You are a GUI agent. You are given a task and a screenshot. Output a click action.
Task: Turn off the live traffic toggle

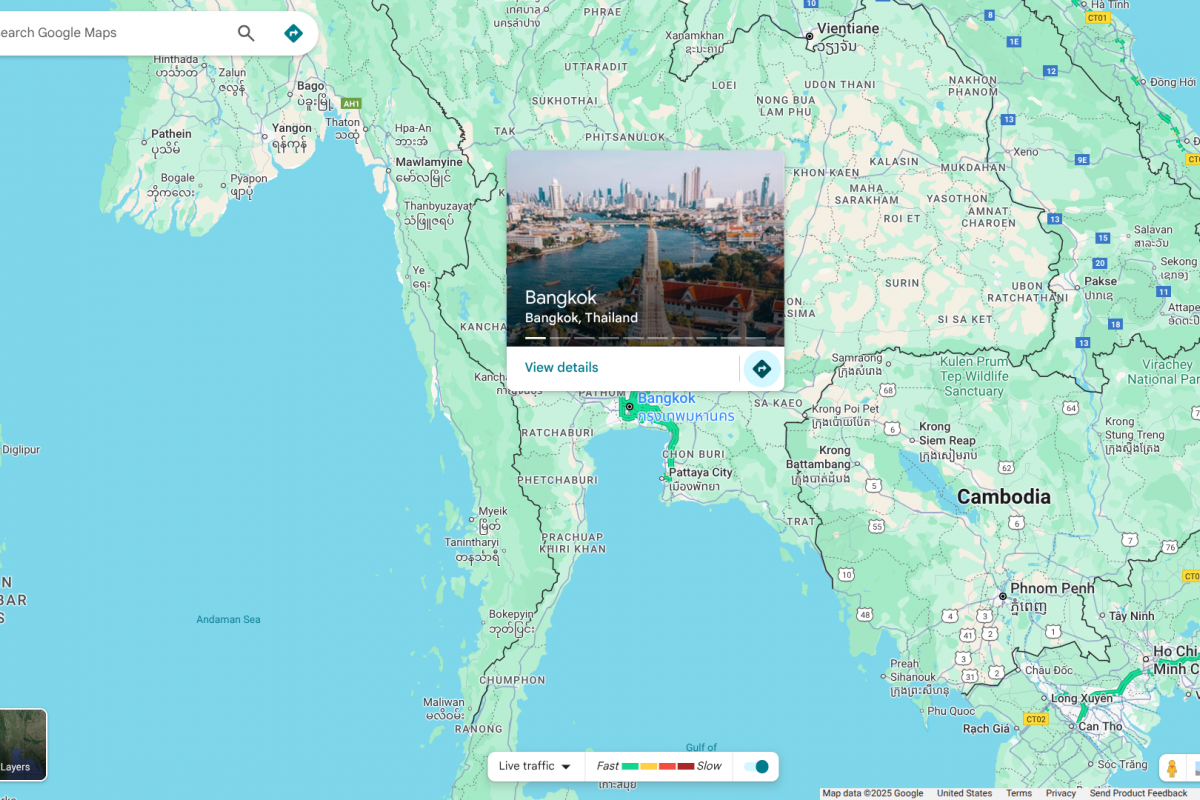point(757,767)
